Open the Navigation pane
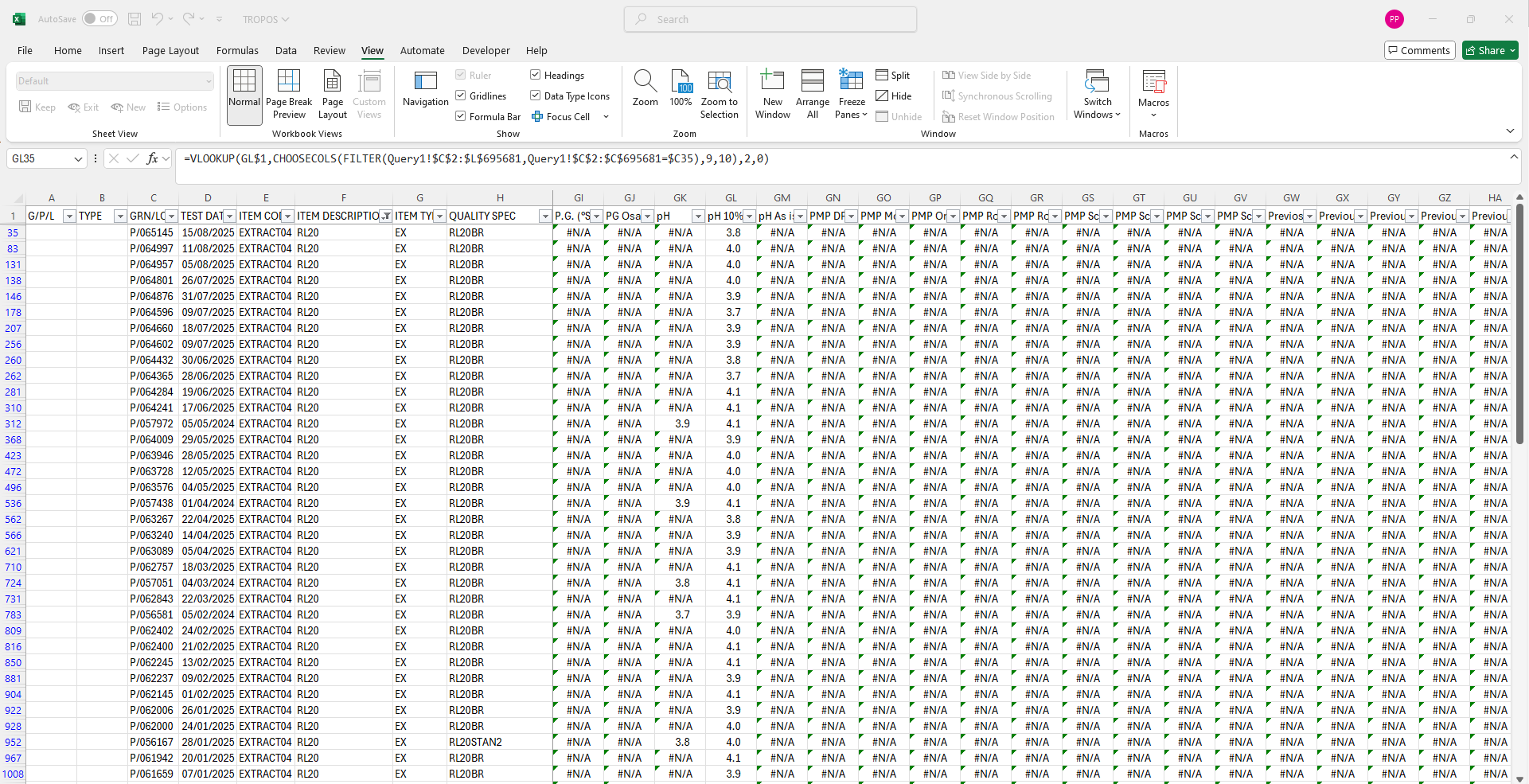This screenshot has height=784, width=1529. pos(426,89)
